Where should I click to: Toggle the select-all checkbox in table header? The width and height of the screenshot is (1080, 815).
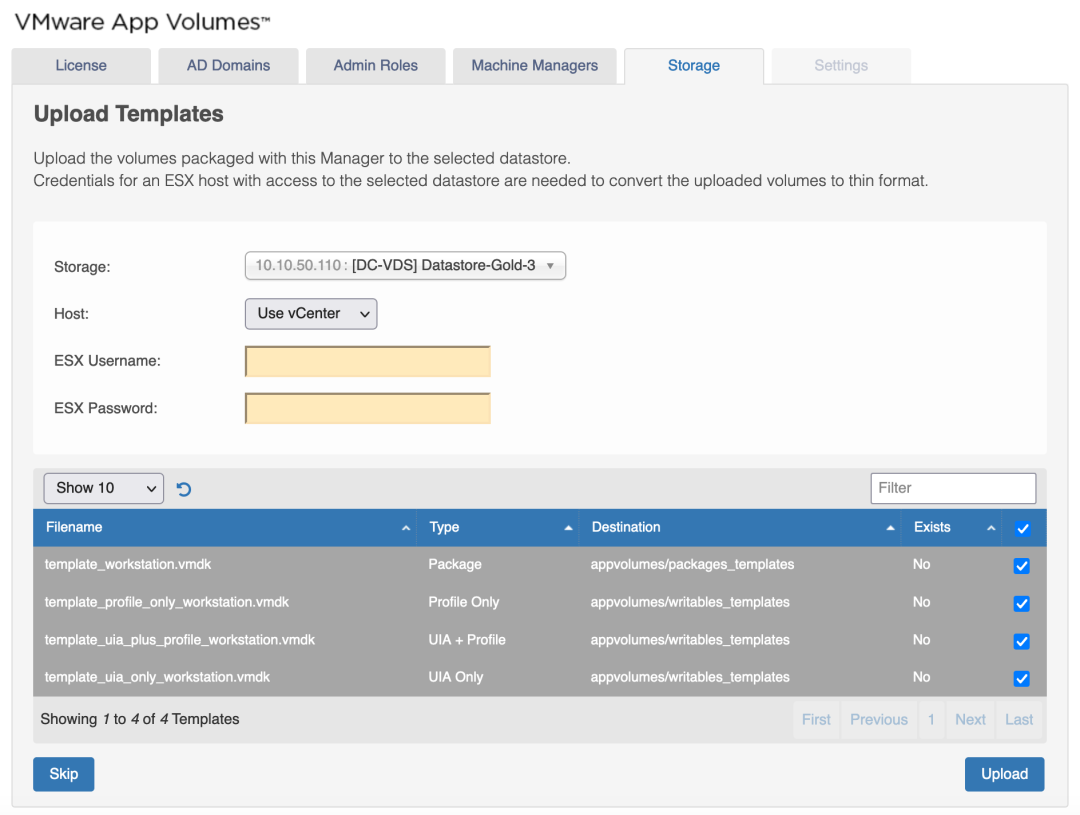coord(1022,529)
